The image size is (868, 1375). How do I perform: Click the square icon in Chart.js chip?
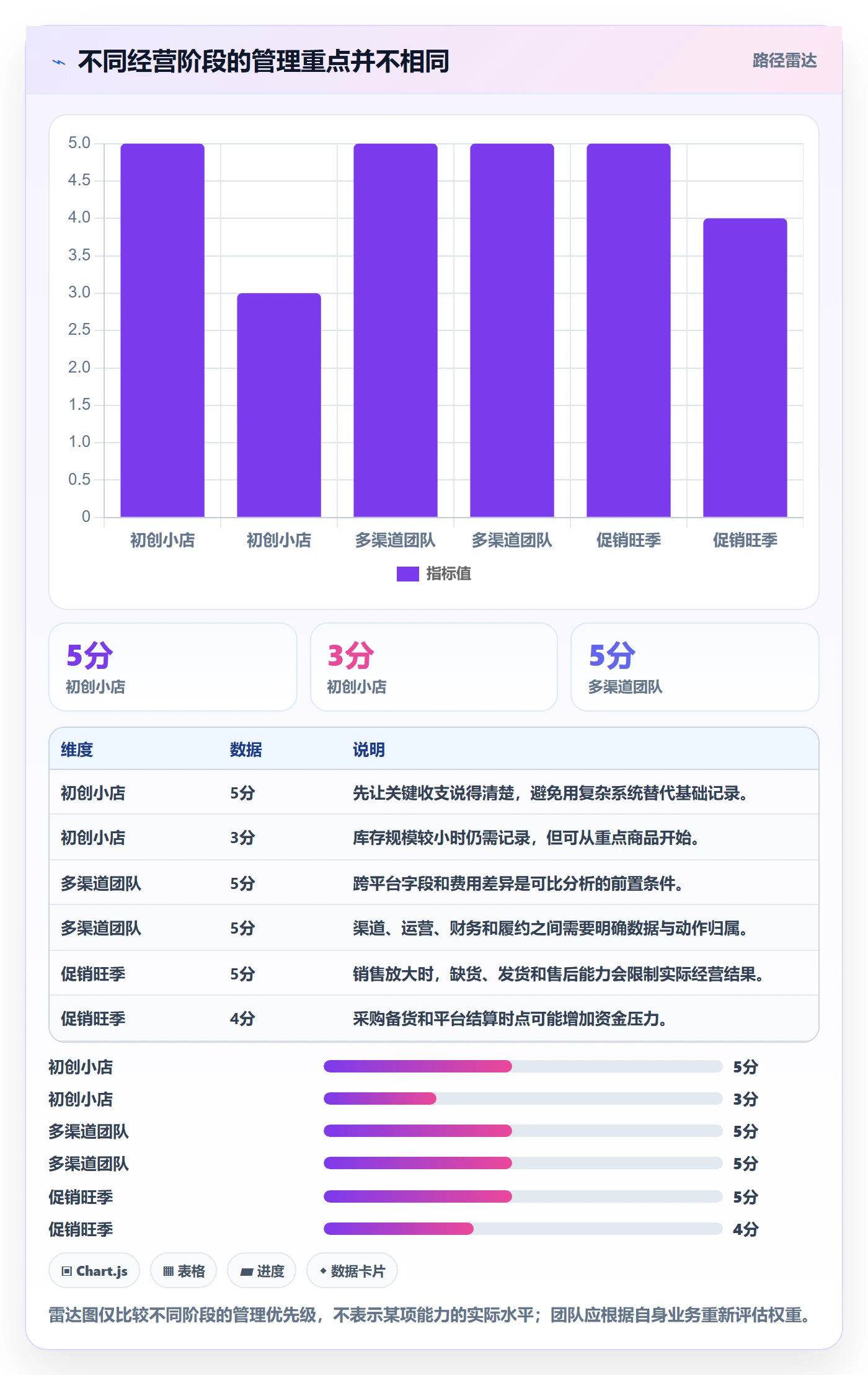point(67,1271)
